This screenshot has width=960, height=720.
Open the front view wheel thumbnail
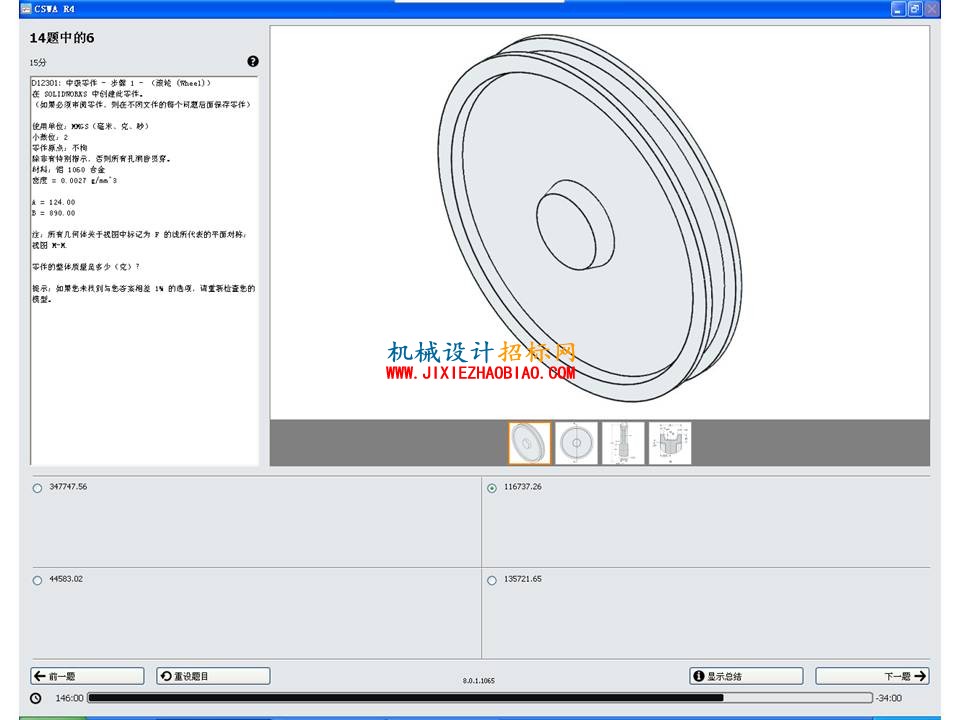(576, 443)
